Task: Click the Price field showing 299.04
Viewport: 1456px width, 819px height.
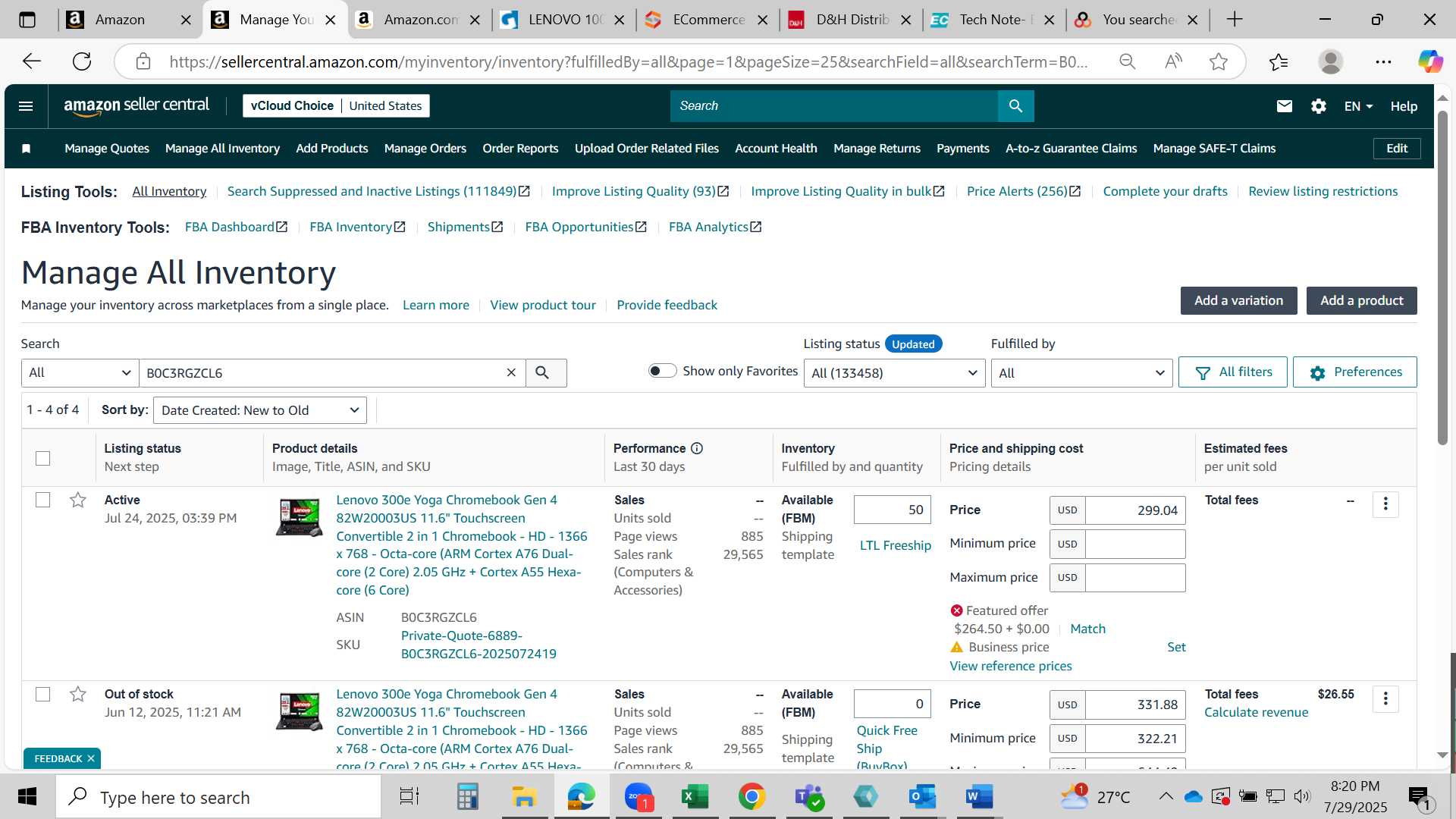Action: pos(1135,510)
